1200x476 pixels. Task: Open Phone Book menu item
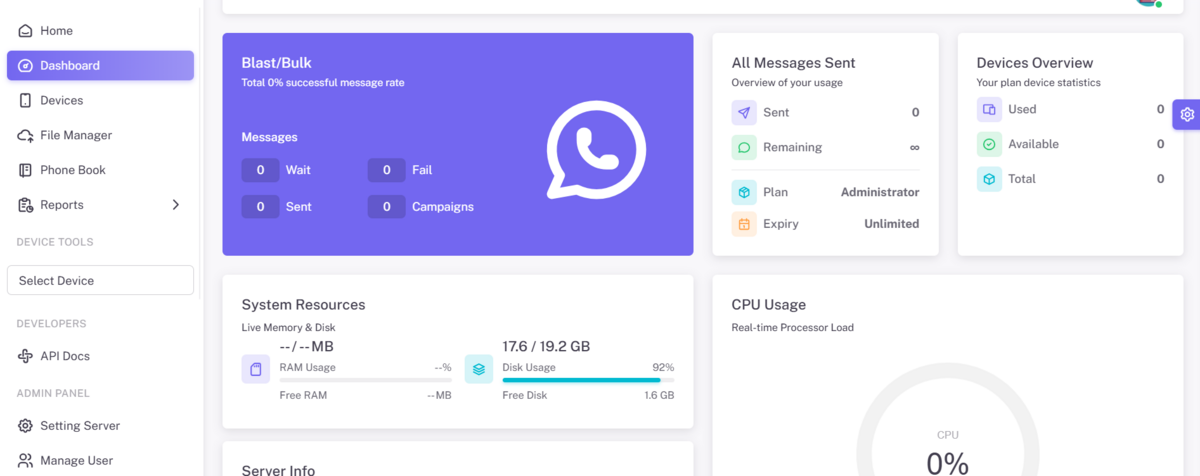click(x=100, y=171)
